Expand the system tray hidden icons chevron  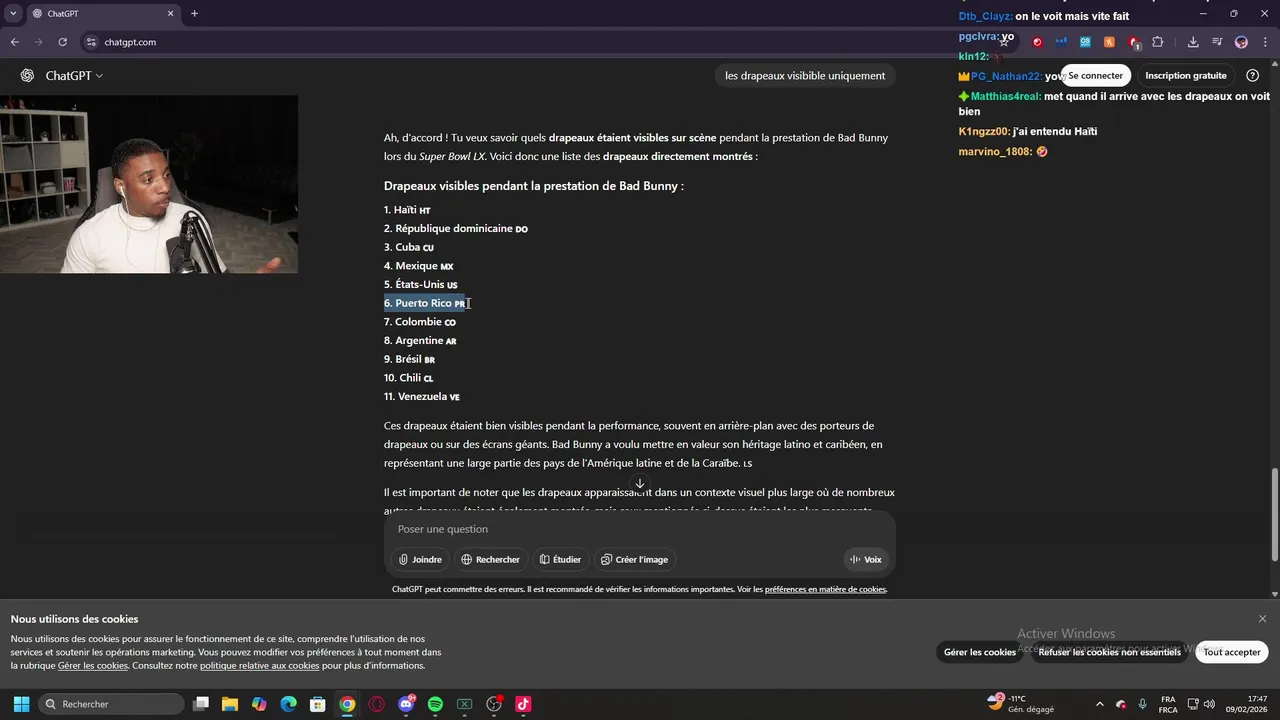[1100, 704]
